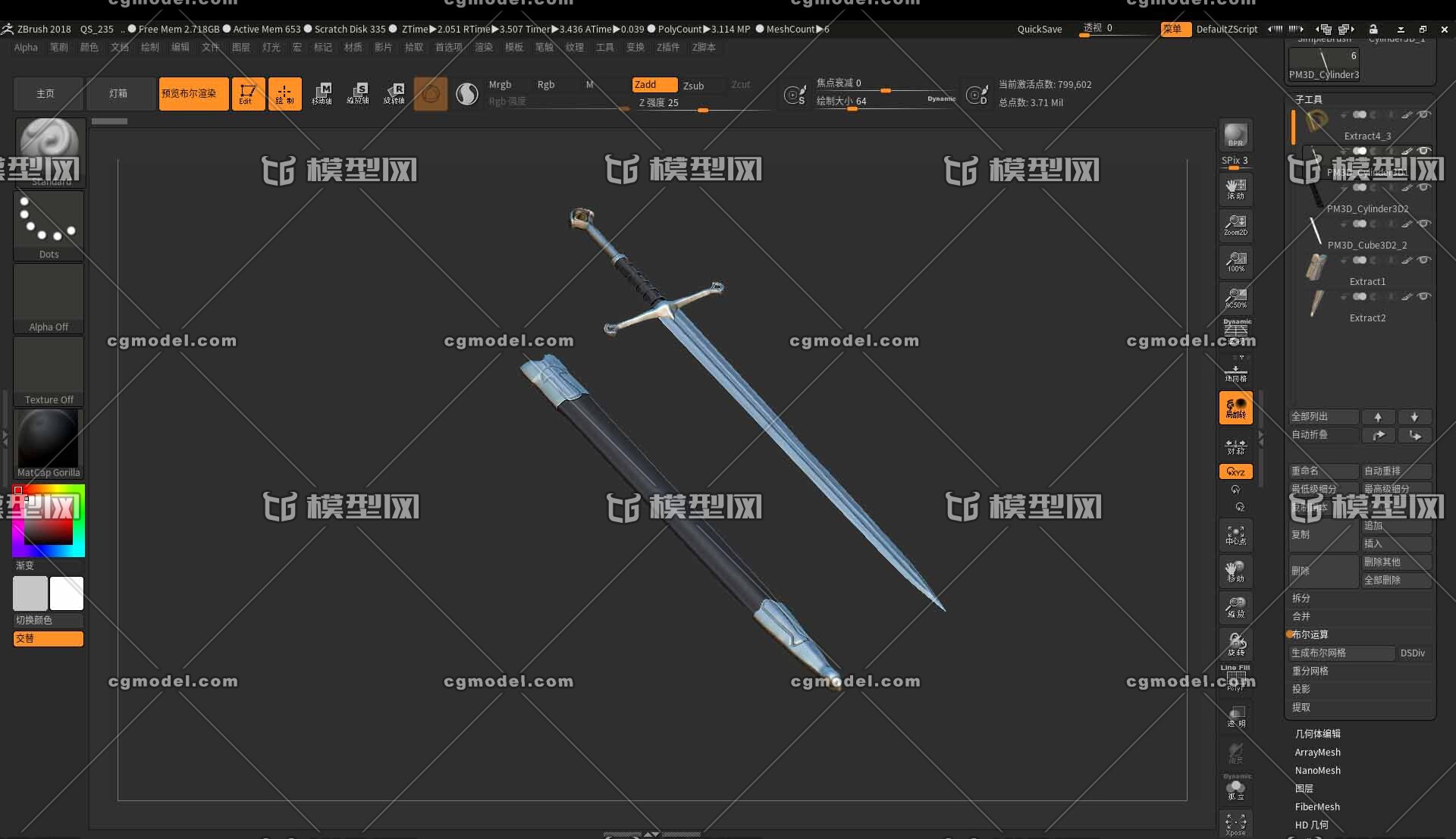
Task: Select the 预览布尔渲染 preview render icon
Action: pos(192,92)
